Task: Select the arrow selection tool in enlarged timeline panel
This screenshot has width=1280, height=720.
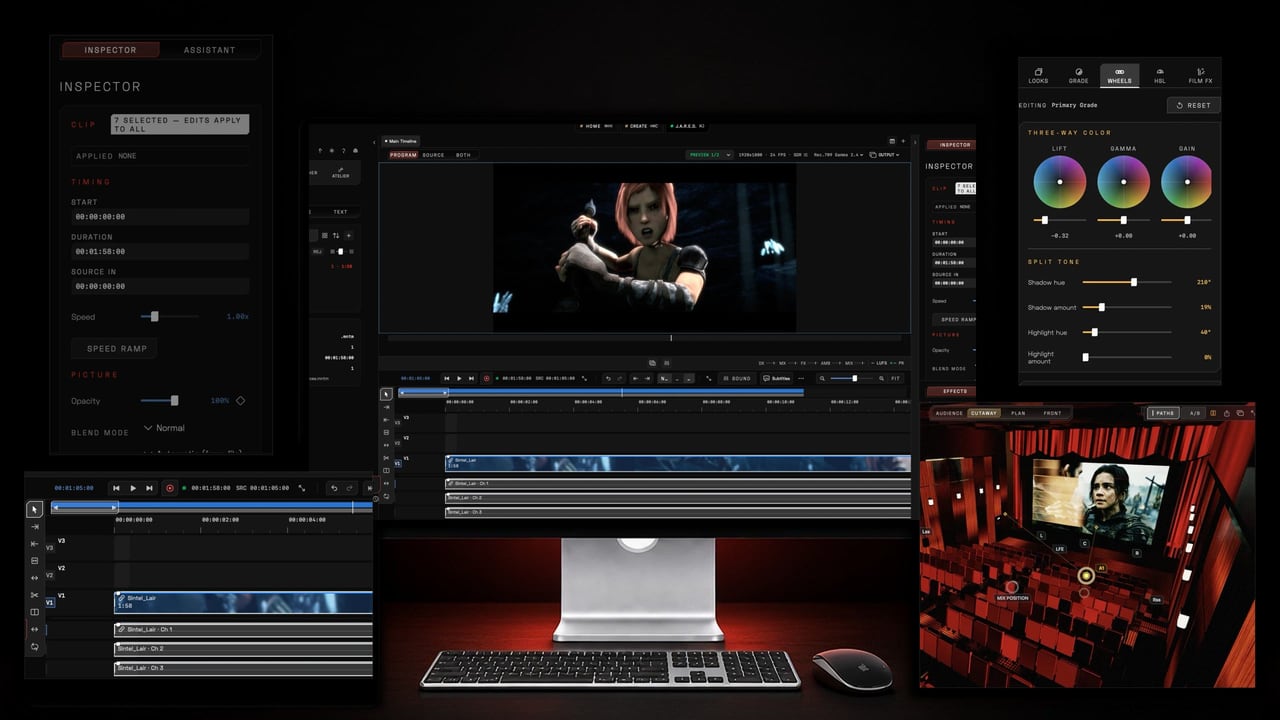Action: coord(35,510)
